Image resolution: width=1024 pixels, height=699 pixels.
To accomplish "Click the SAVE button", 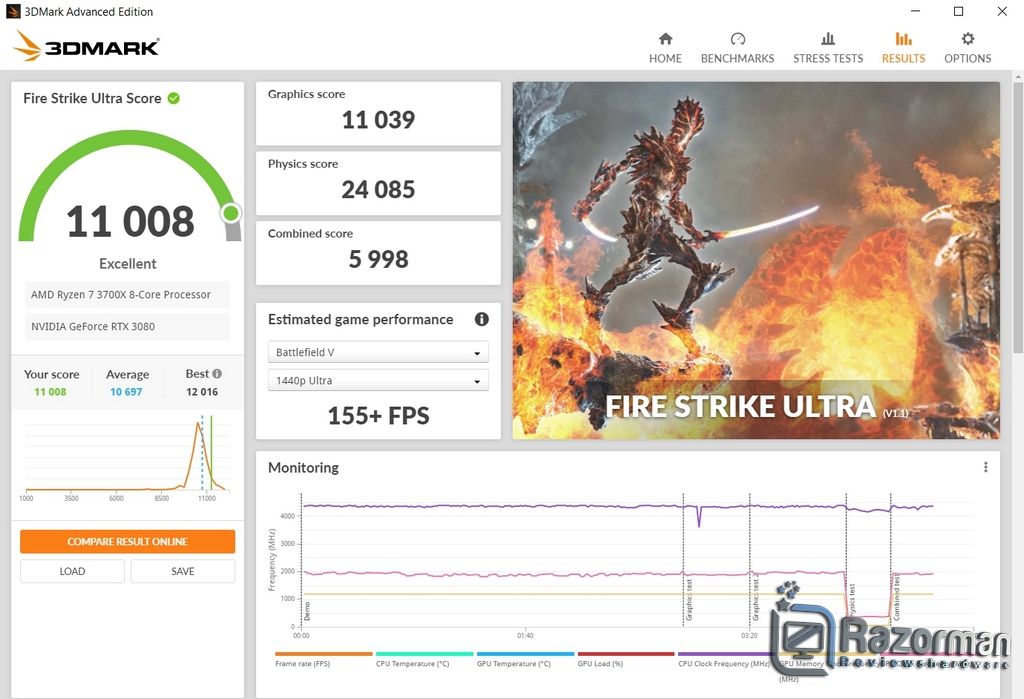I will 183,571.
